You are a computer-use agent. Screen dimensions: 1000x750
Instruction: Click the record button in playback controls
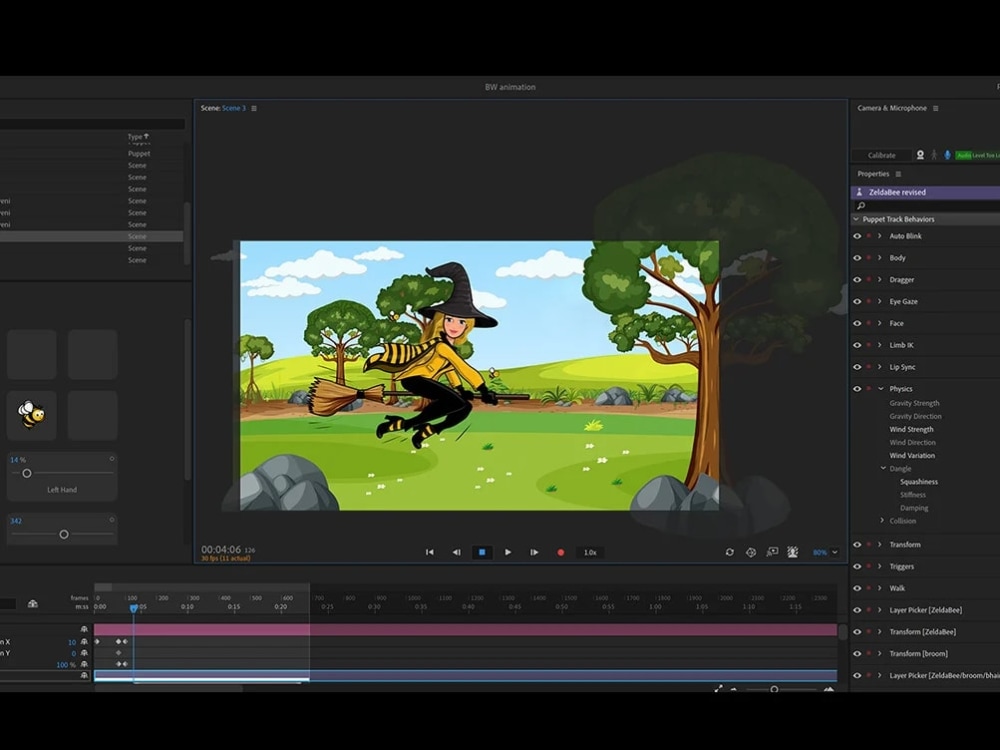click(x=562, y=551)
